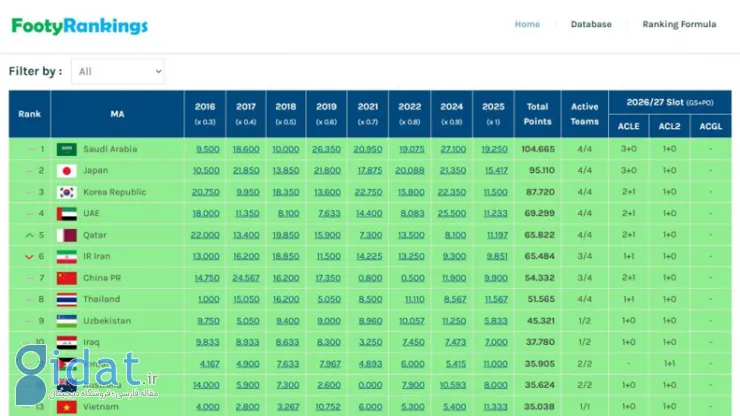This screenshot has height=416, width=740.
Task: Open the Database menu item
Action: 591,24
